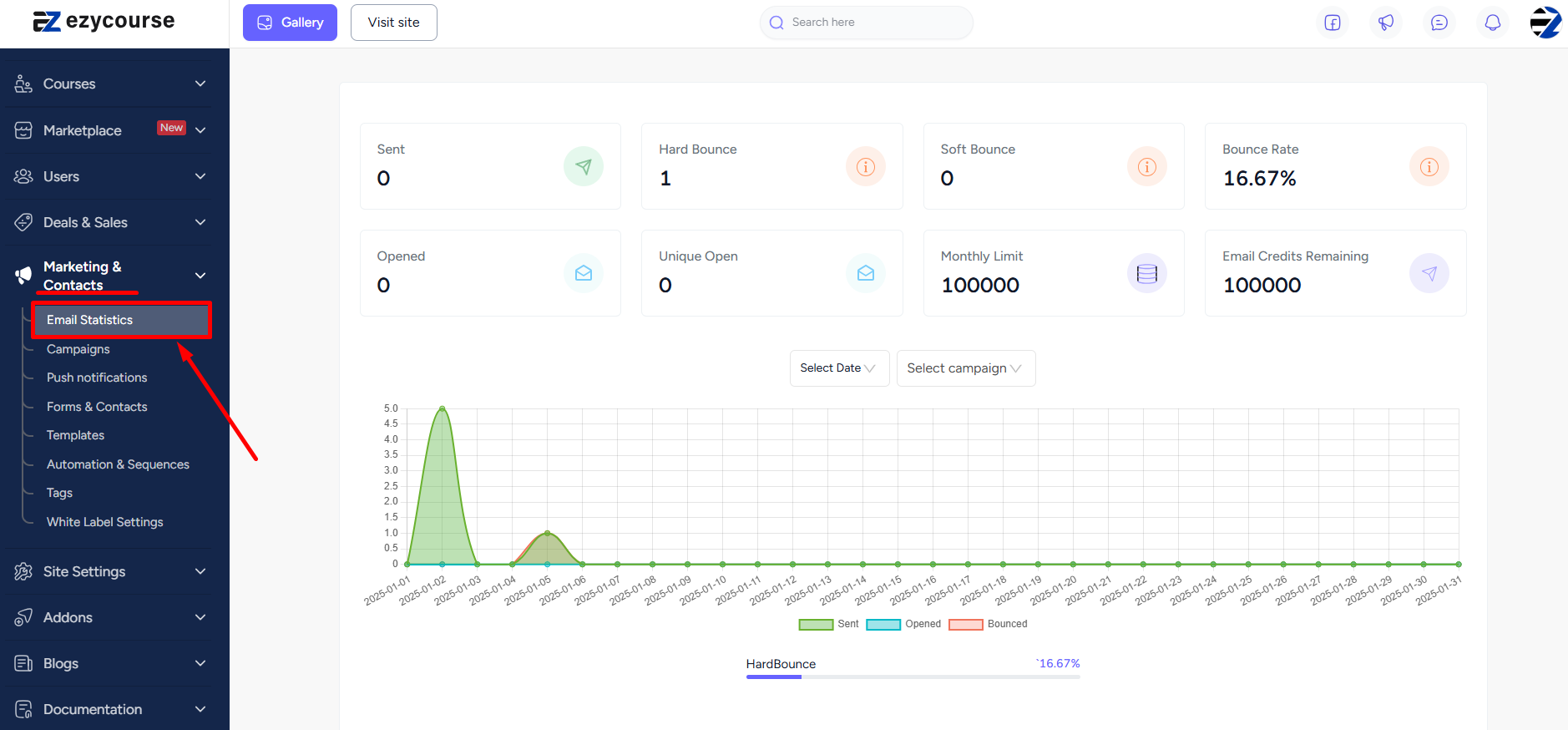1568x730 pixels.
Task: Click the Marketplace sidebar icon
Action: [23, 130]
